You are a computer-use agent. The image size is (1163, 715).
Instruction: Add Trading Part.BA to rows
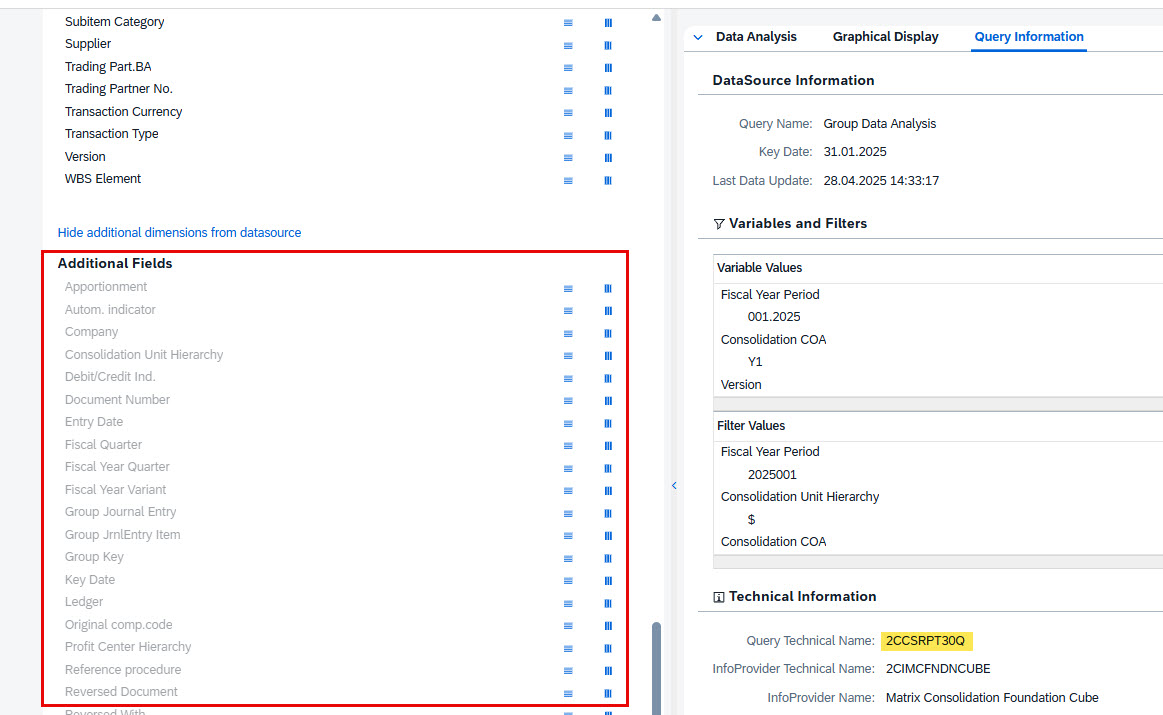(x=568, y=67)
